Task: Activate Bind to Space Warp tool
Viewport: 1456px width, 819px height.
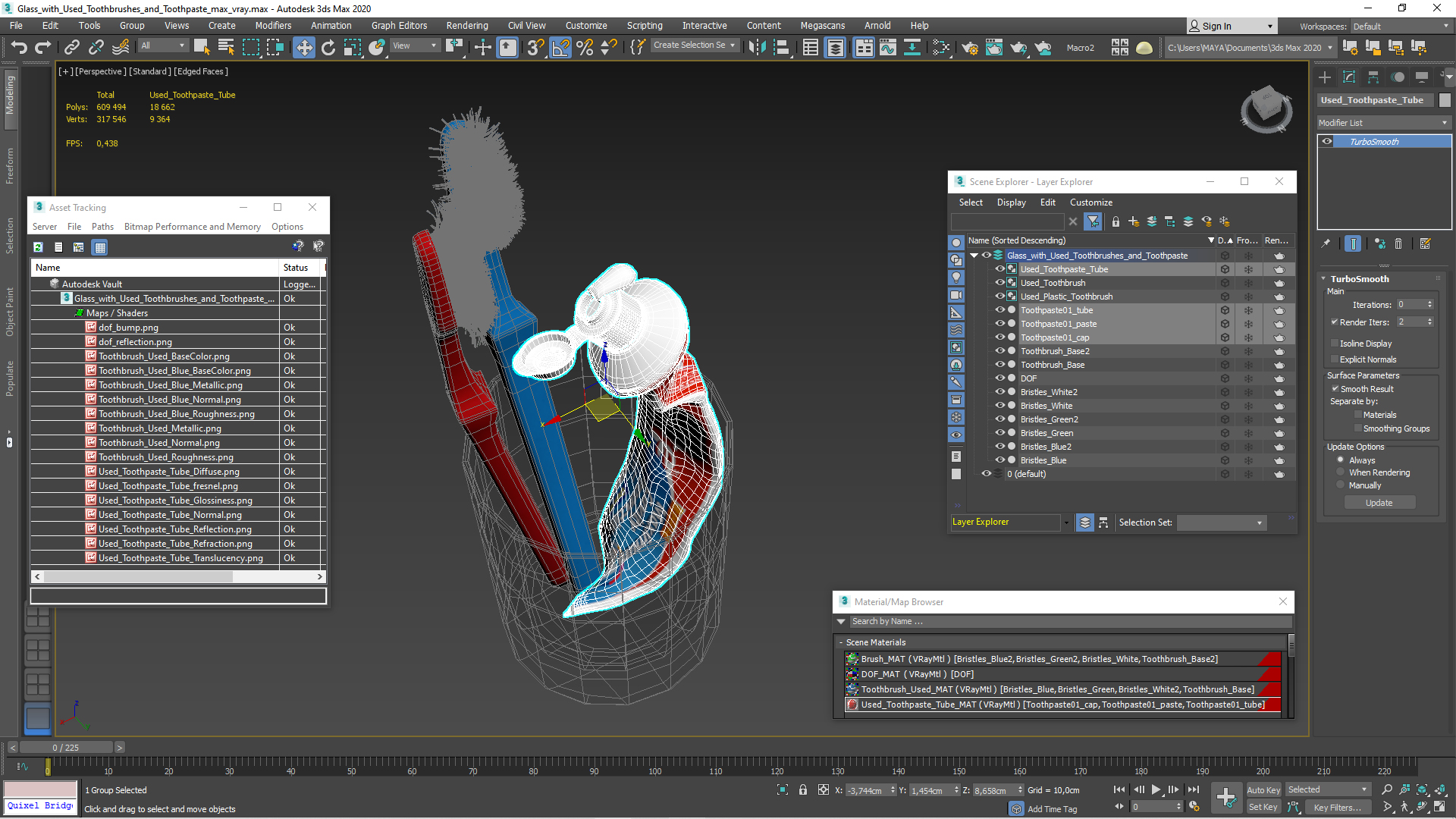Action: point(121,47)
